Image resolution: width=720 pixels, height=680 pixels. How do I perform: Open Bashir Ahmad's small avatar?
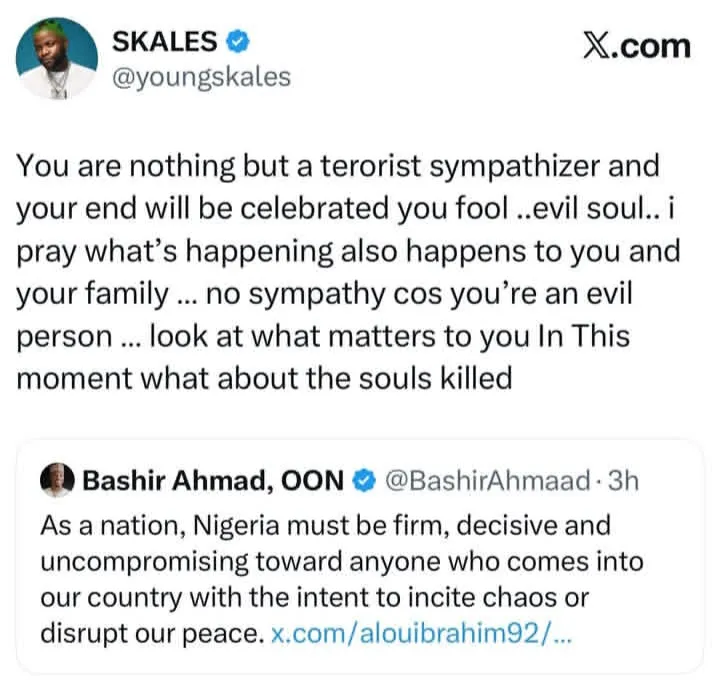coord(58,481)
